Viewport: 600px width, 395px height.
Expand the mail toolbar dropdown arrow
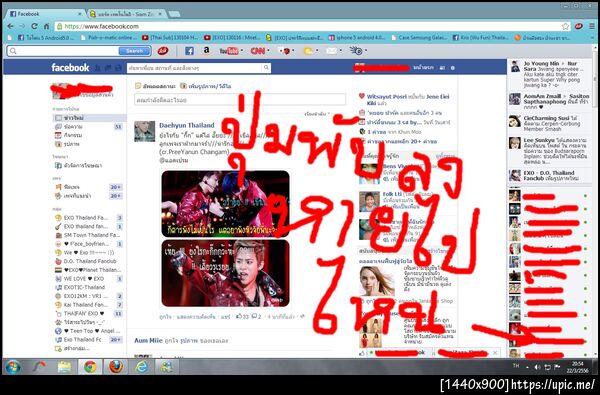click(x=340, y=51)
